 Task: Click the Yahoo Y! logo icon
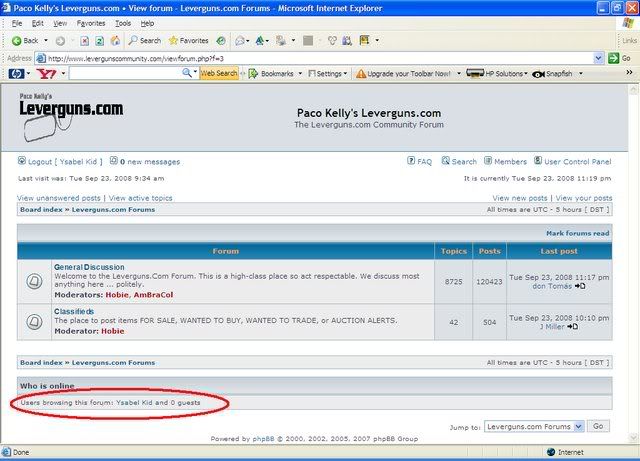[x=46, y=74]
